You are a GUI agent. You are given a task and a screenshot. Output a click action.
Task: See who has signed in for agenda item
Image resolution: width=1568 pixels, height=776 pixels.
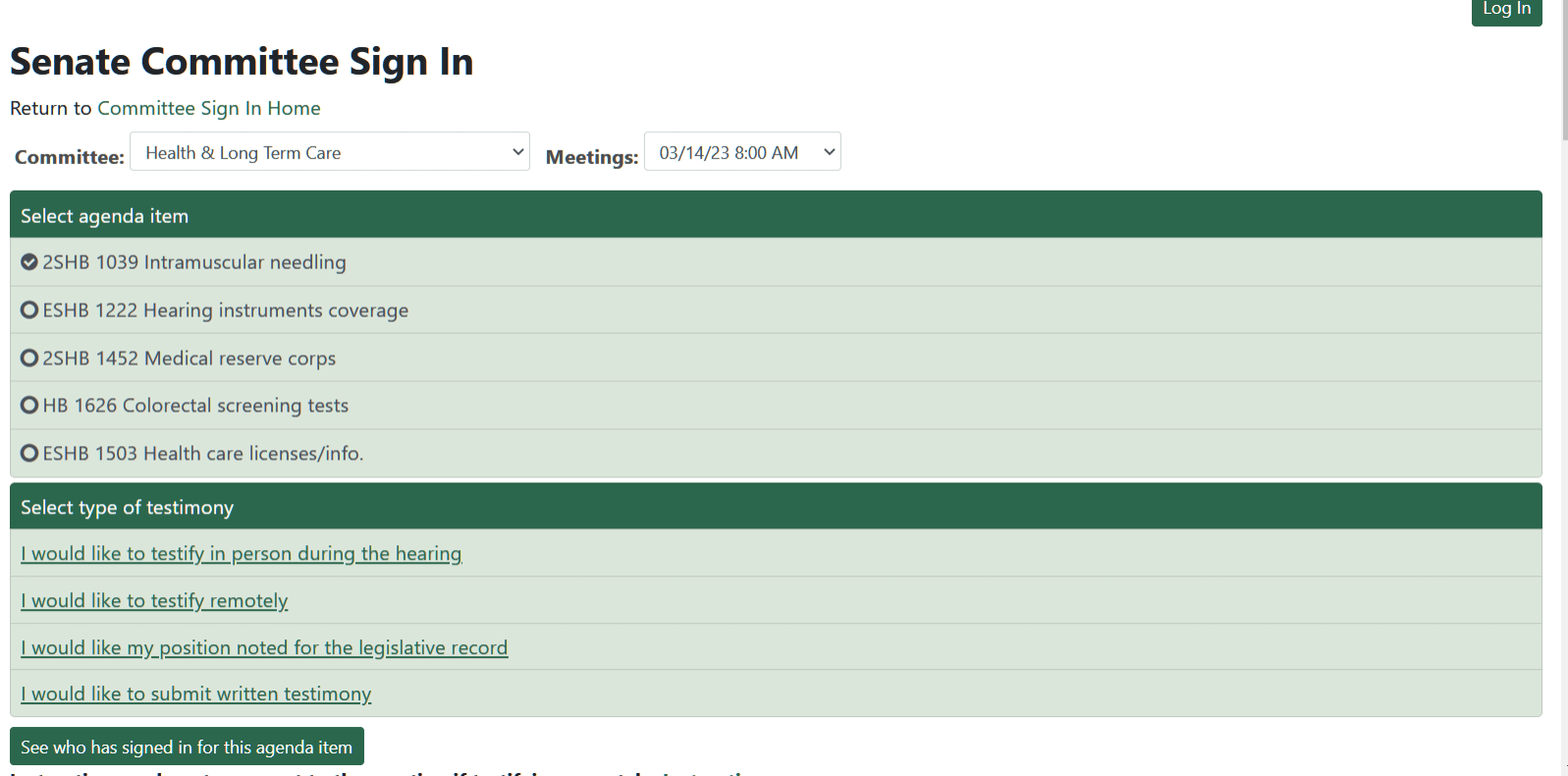tap(187, 748)
